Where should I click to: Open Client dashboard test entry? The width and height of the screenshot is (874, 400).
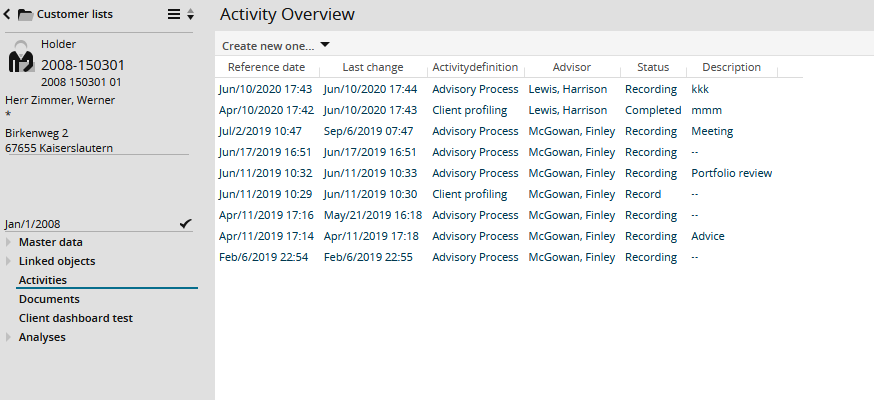[76, 318]
